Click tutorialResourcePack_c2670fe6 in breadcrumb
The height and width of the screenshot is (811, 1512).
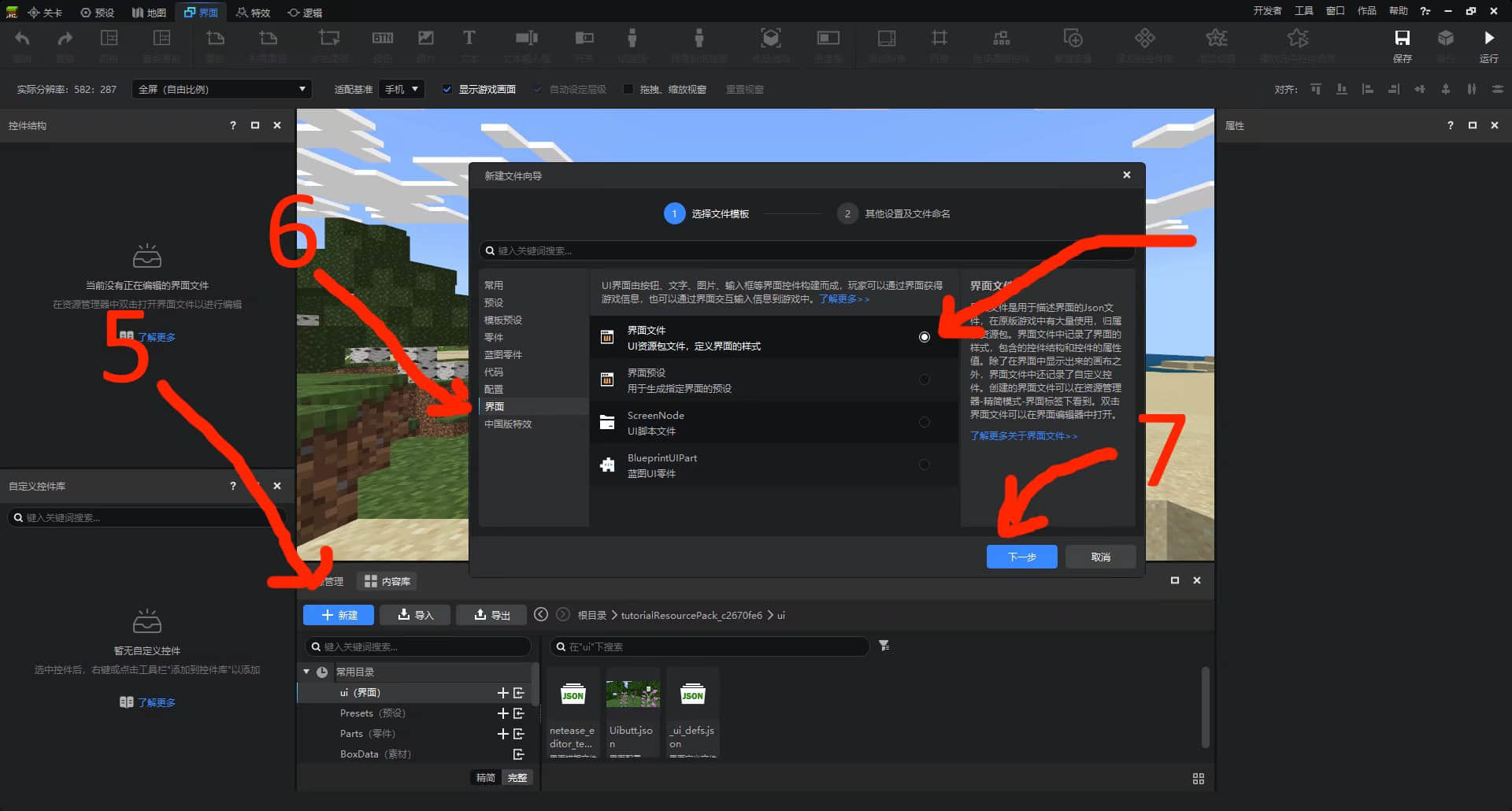point(691,615)
